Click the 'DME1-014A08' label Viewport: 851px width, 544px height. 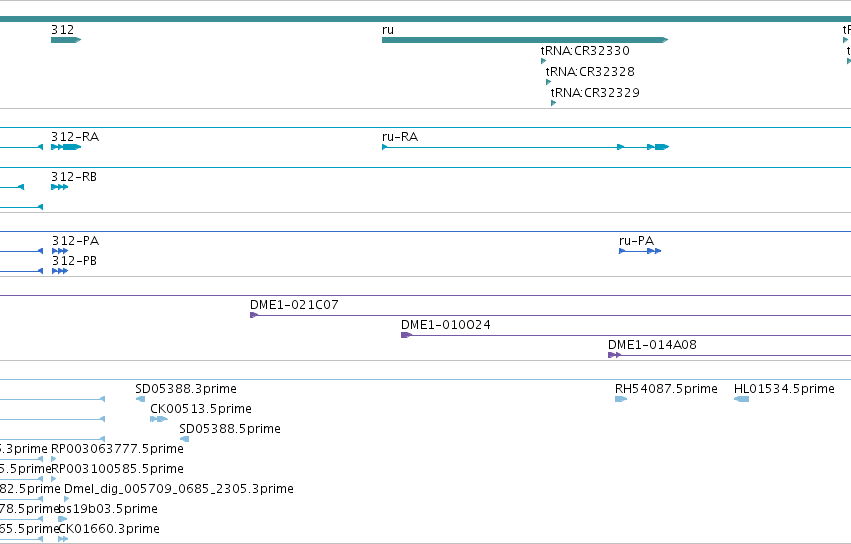click(x=652, y=345)
